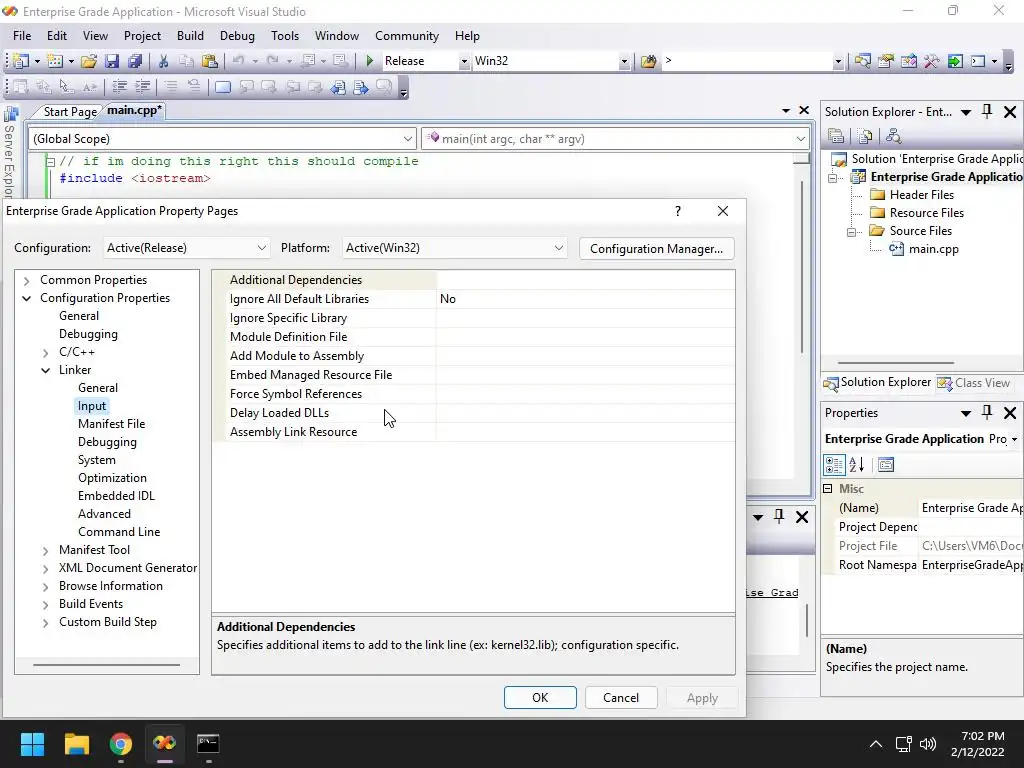This screenshot has height=768, width=1024.
Task: Click the Cut scissors icon
Action: (x=163, y=61)
